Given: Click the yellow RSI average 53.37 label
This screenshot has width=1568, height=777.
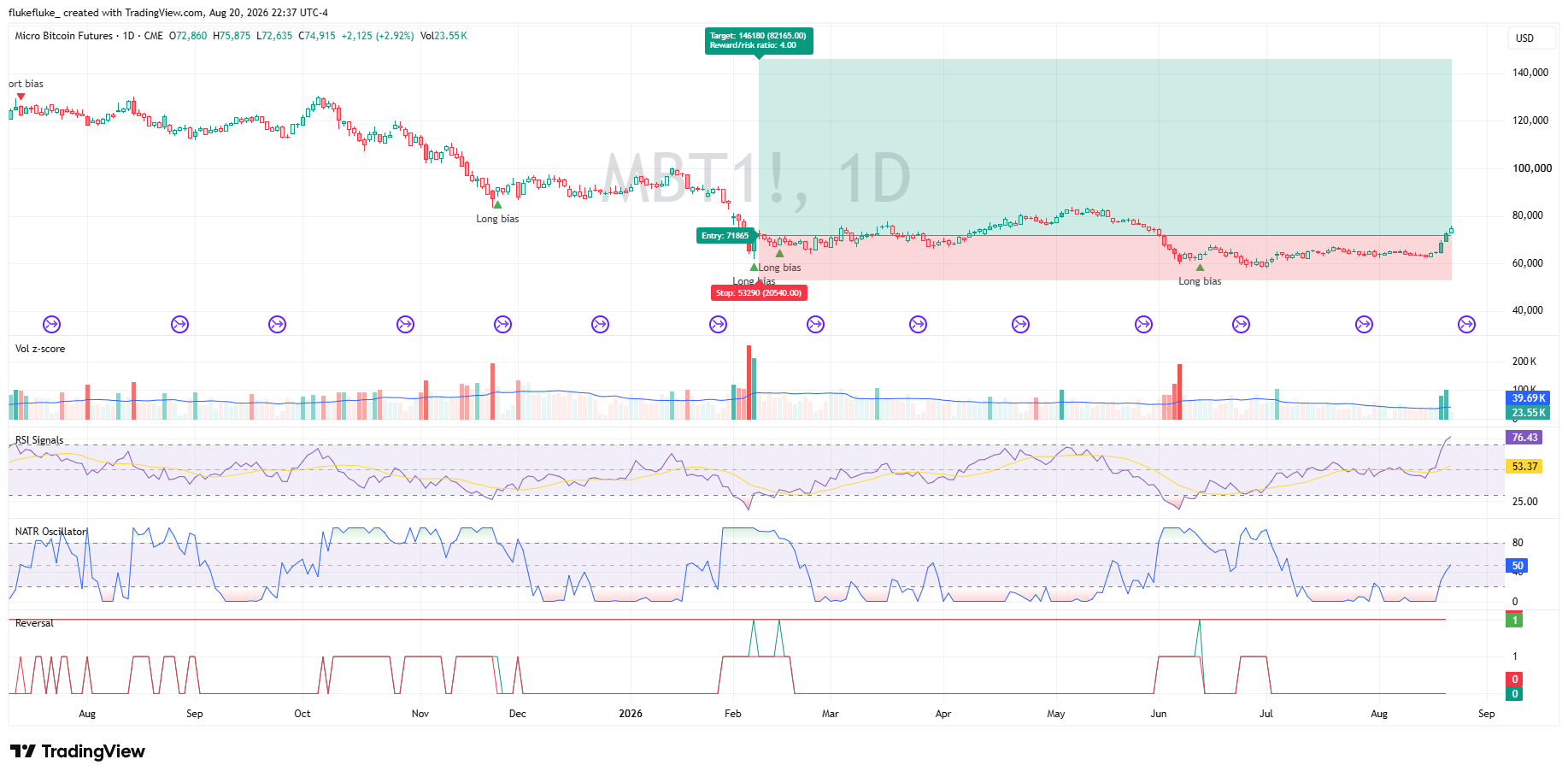Looking at the screenshot, I should 1524,467.
